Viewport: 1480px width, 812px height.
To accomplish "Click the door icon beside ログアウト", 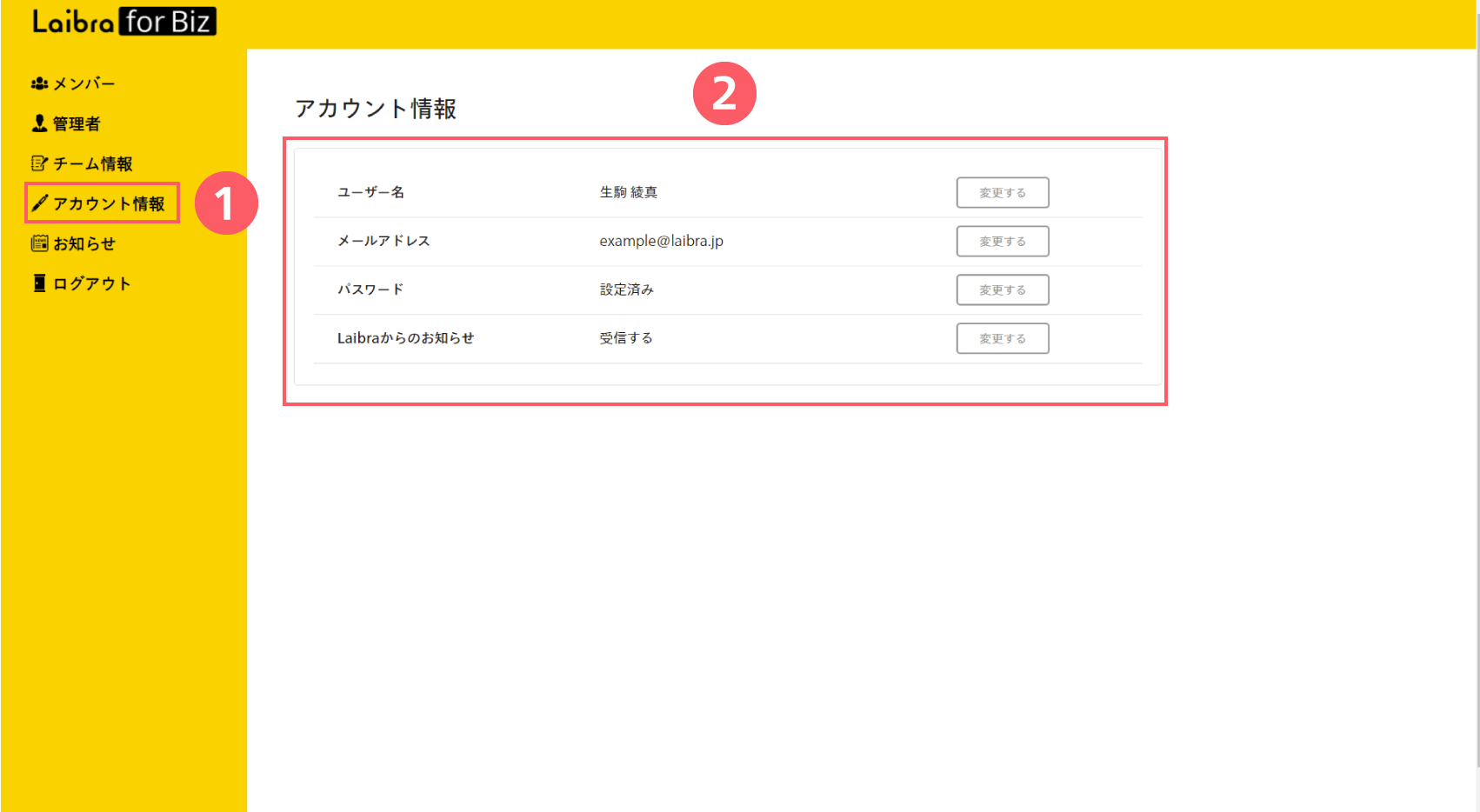I will pos(39,283).
